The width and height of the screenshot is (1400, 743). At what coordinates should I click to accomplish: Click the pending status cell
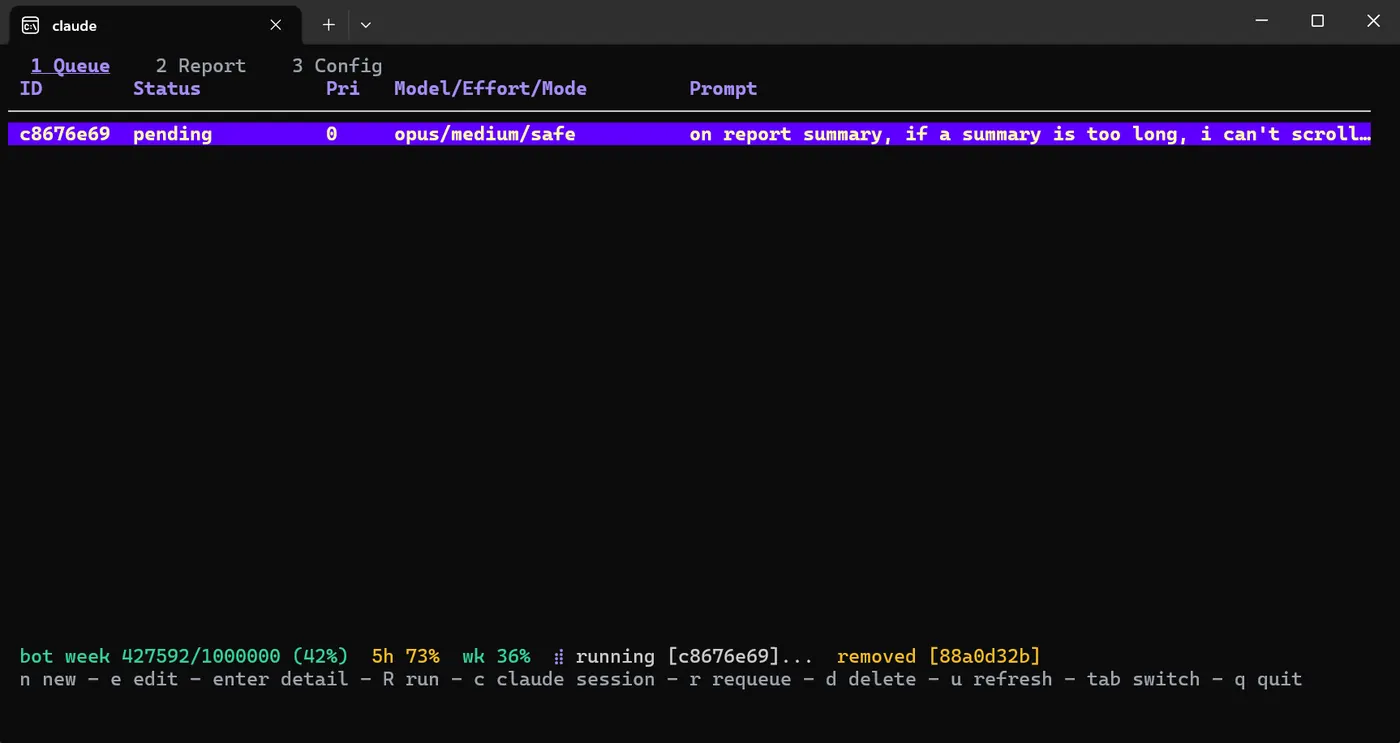(x=172, y=134)
